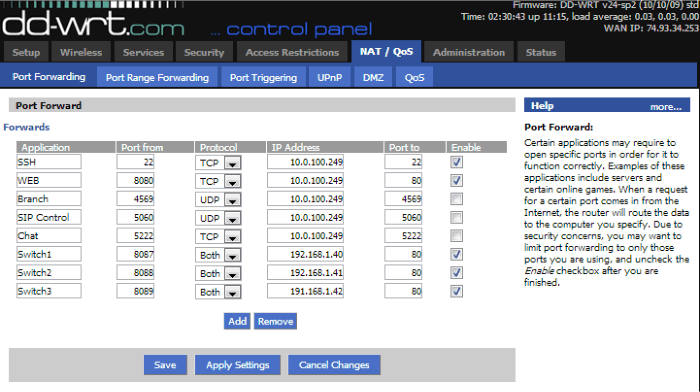The image size is (700, 392).
Task: Edit the Chat application name field
Action: pyautogui.click(x=49, y=236)
